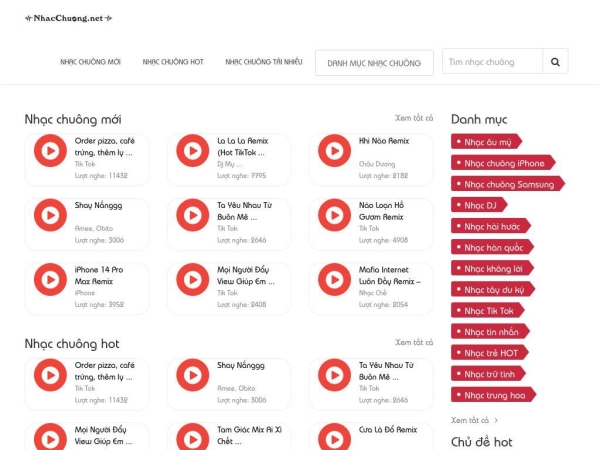The width and height of the screenshot is (600, 450).
Task: Play iPhone 14 Pro Max Remix ringtone
Action: (x=50, y=278)
